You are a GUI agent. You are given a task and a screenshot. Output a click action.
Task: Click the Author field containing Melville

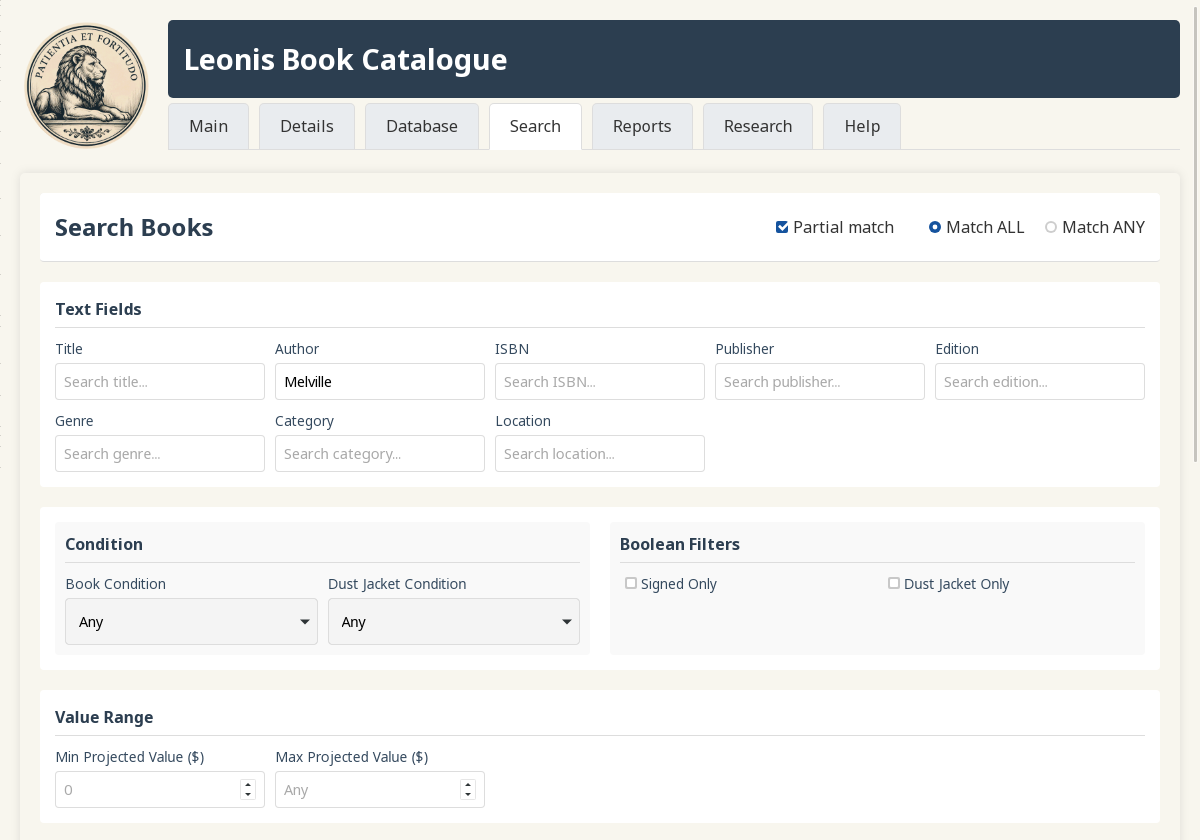click(x=380, y=382)
